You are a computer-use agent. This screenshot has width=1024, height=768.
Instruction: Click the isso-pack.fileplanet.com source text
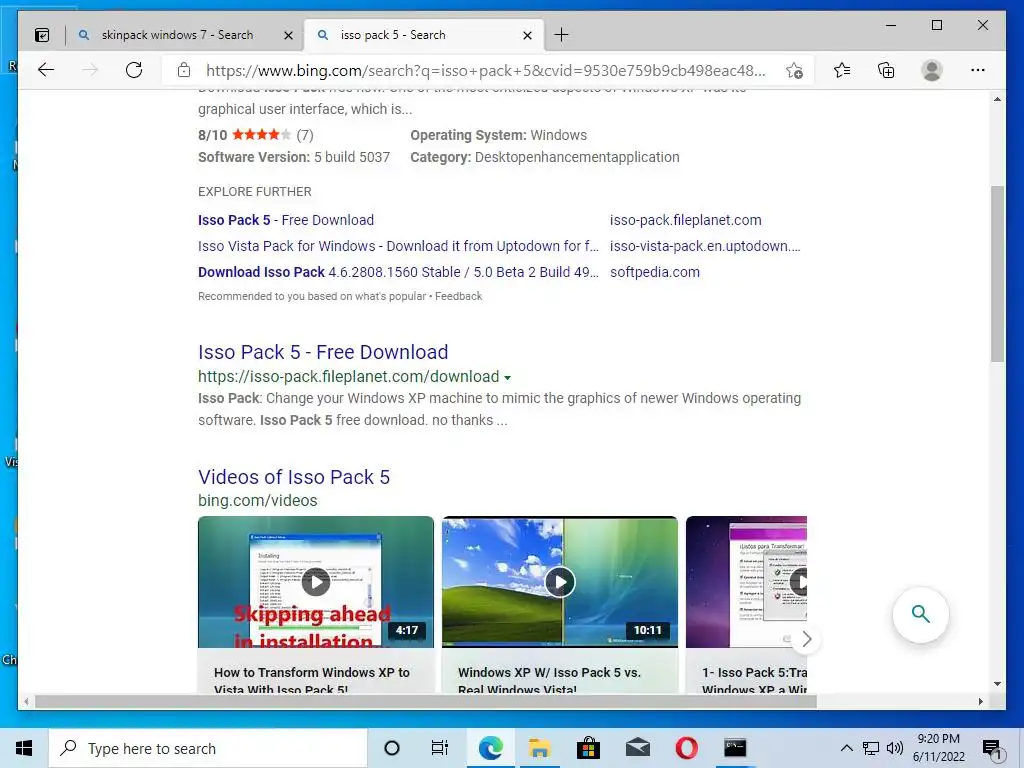coord(686,220)
